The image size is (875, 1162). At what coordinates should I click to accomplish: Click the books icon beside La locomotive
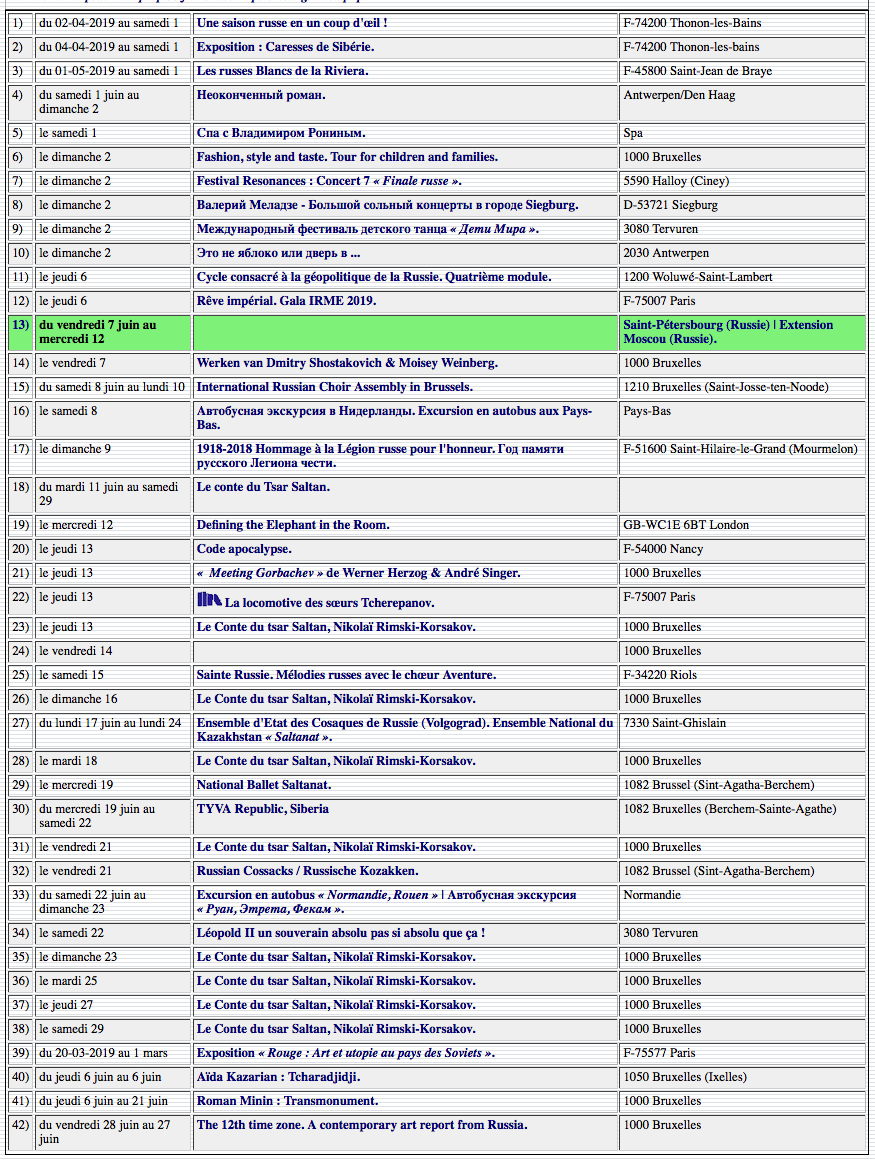click(209, 600)
